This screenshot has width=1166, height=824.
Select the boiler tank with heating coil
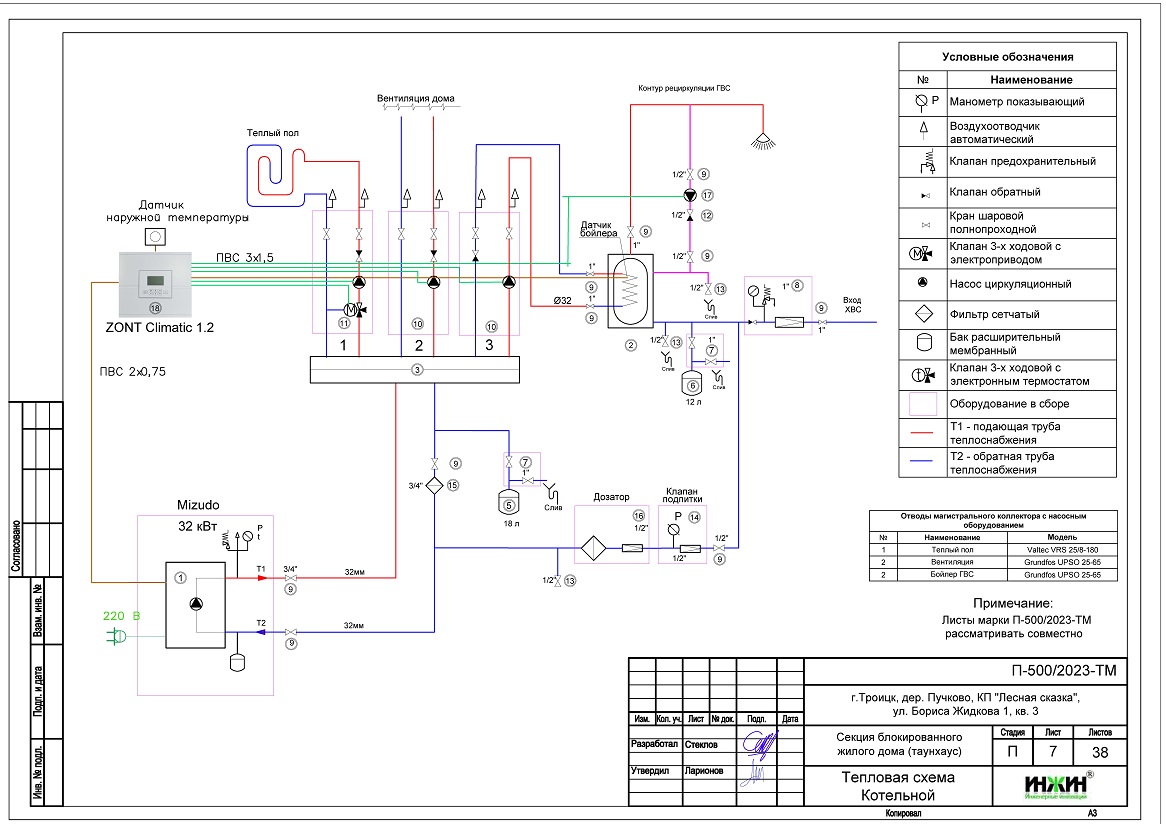pos(631,288)
